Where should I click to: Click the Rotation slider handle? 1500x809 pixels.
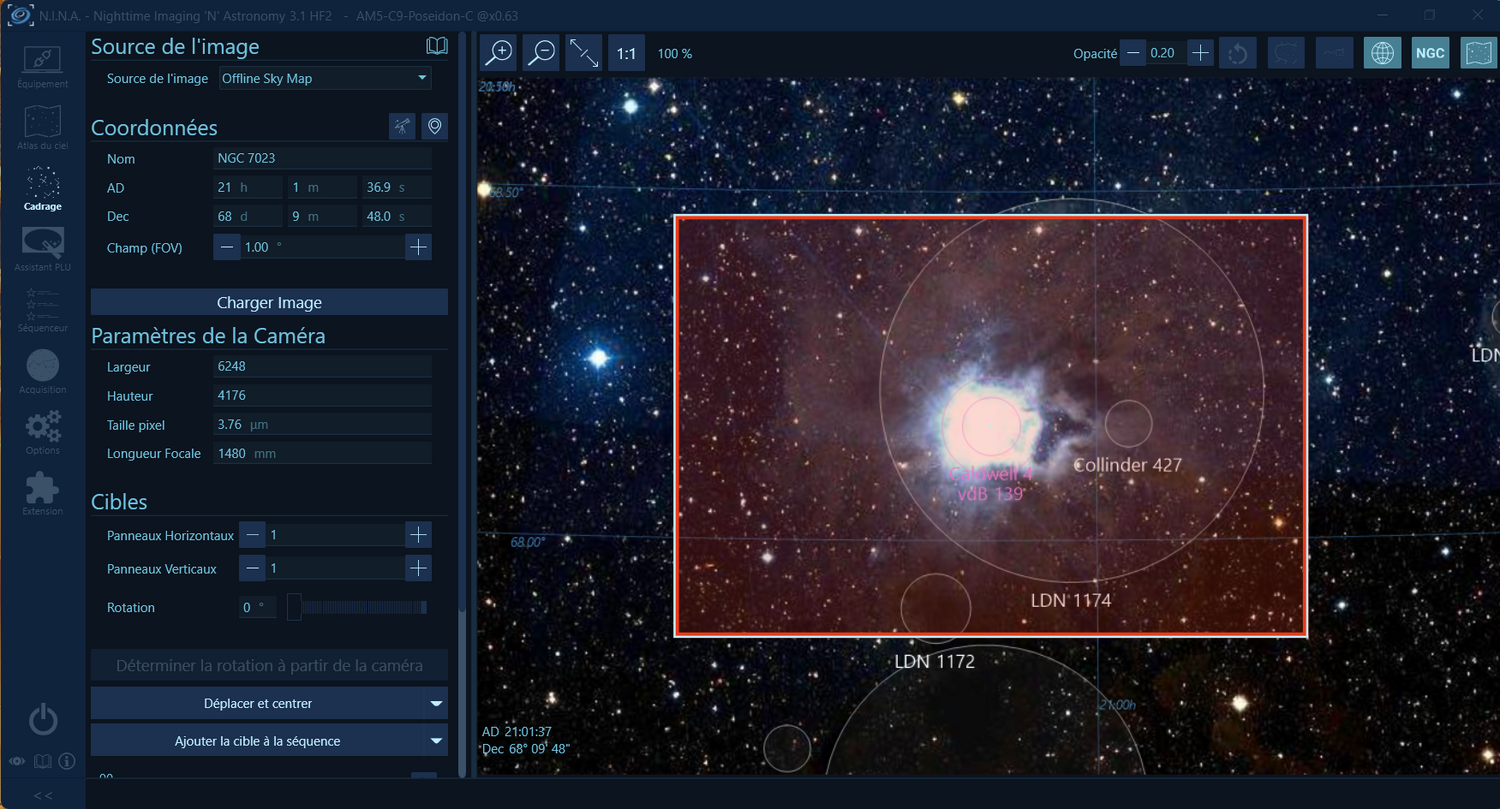pyautogui.click(x=294, y=607)
